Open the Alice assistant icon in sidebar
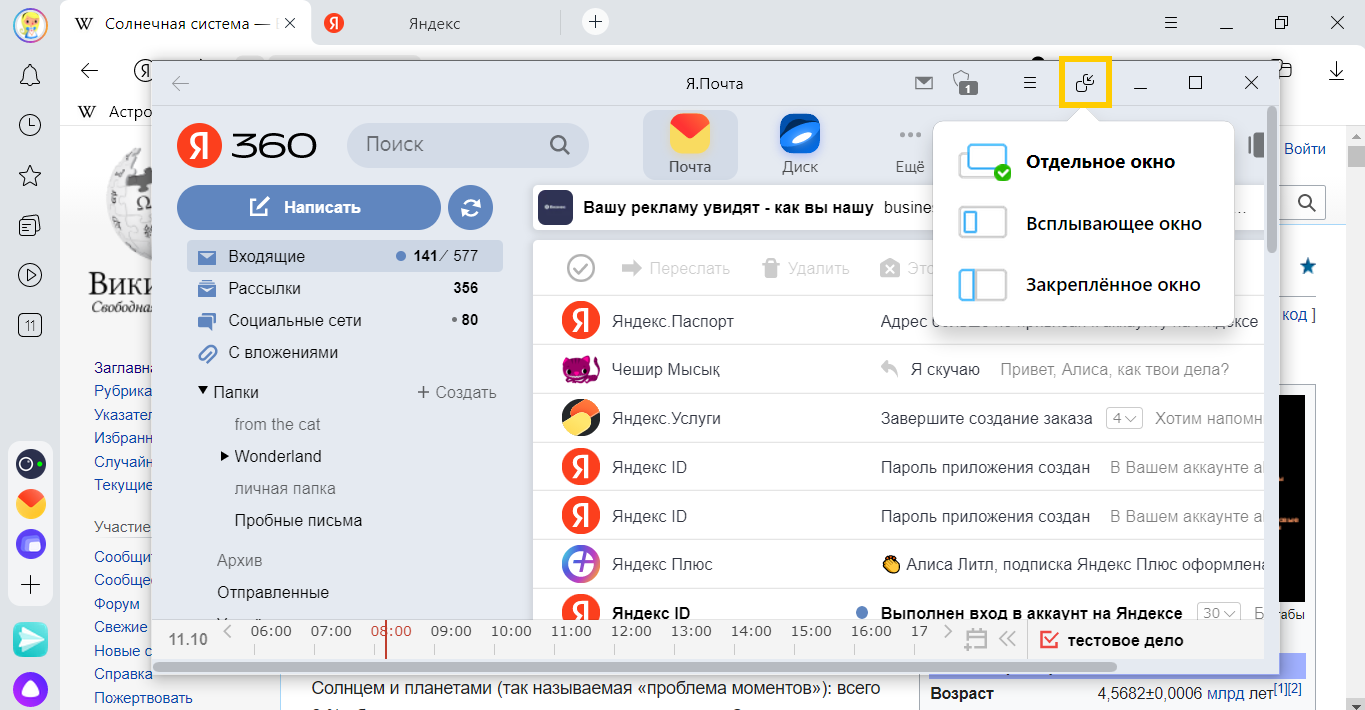The width and height of the screenshot is (1365, 710). 30,689
